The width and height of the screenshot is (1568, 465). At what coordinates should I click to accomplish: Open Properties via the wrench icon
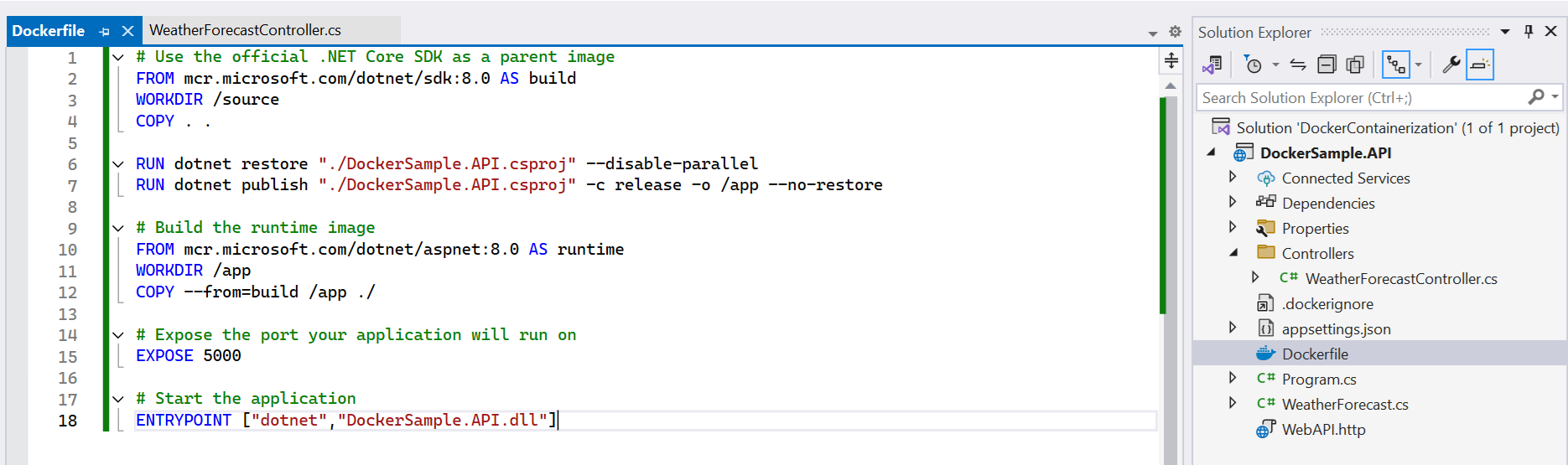(1451, 65)
